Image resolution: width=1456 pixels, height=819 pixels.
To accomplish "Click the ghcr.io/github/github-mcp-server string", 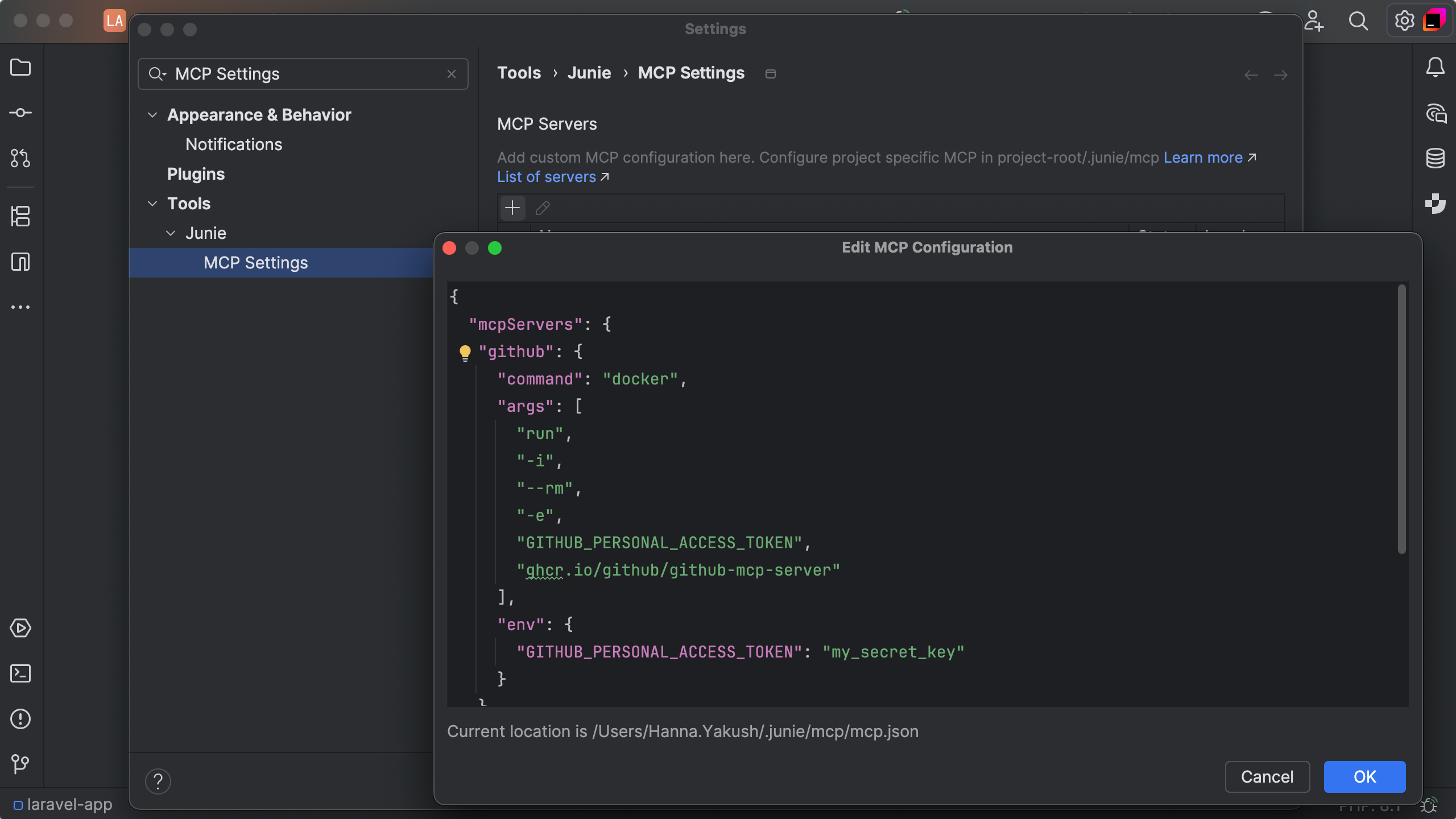I will [678, 570].
